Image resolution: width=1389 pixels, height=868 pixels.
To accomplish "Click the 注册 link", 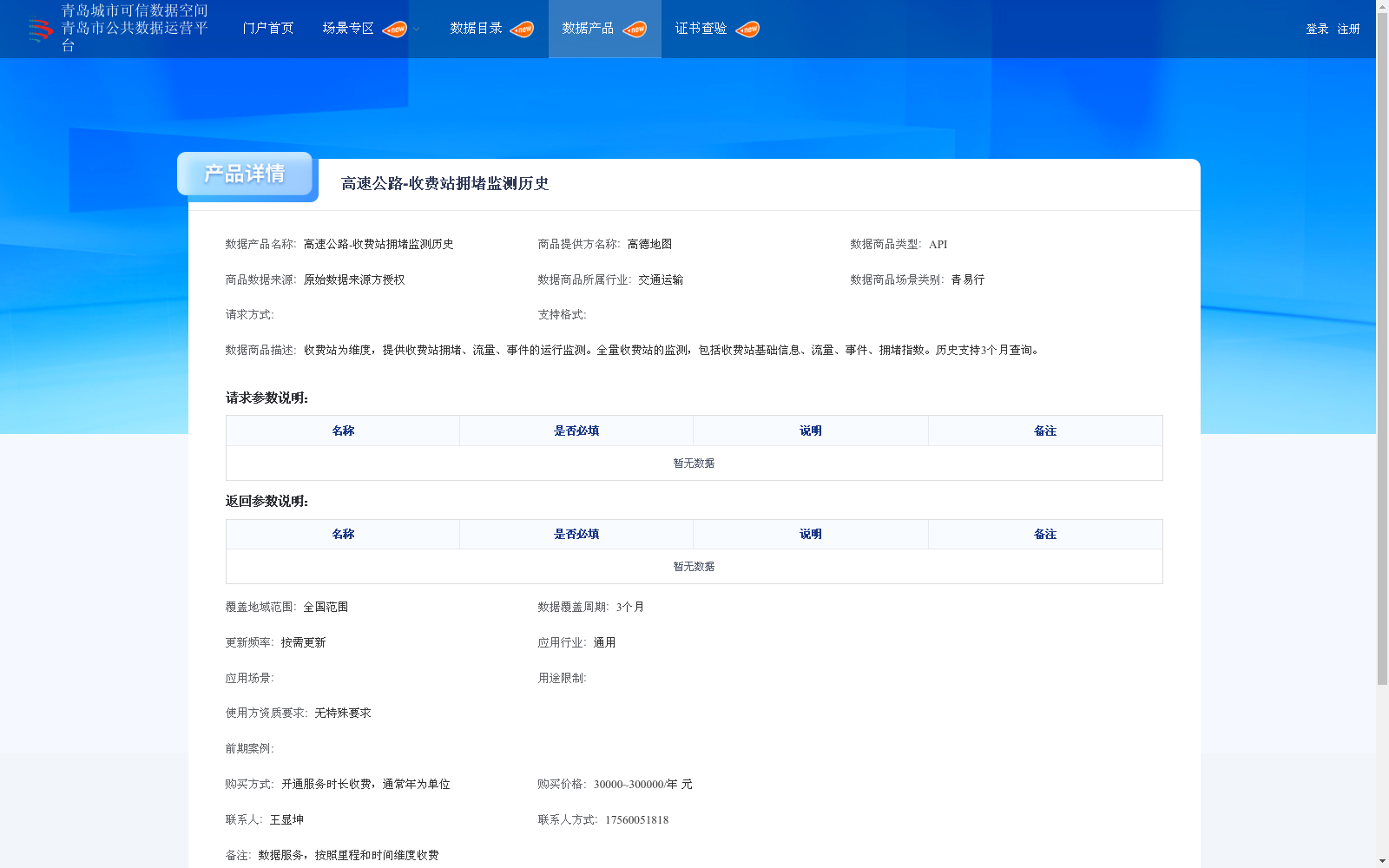I will tap(1347, 29).
